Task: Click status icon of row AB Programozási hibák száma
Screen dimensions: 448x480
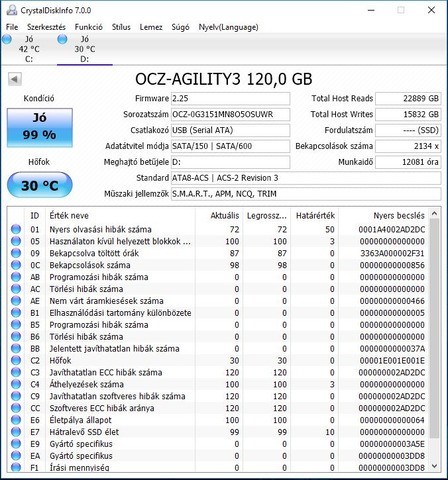Action: 16,277
